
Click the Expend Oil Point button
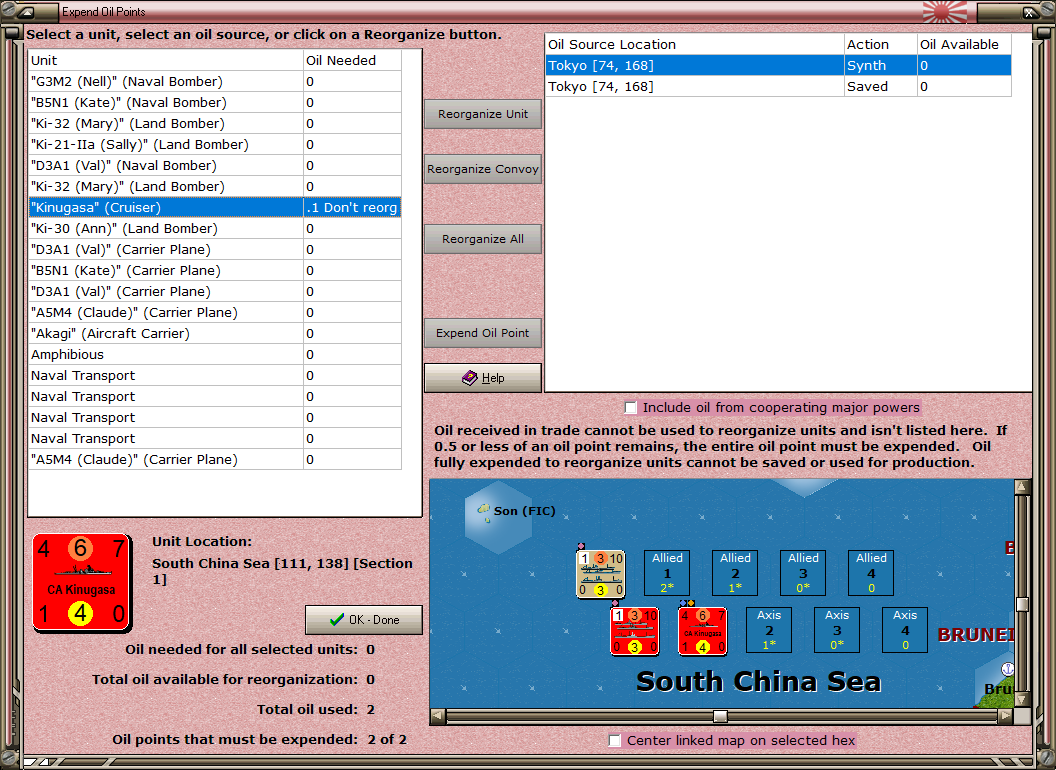point(483,333)
